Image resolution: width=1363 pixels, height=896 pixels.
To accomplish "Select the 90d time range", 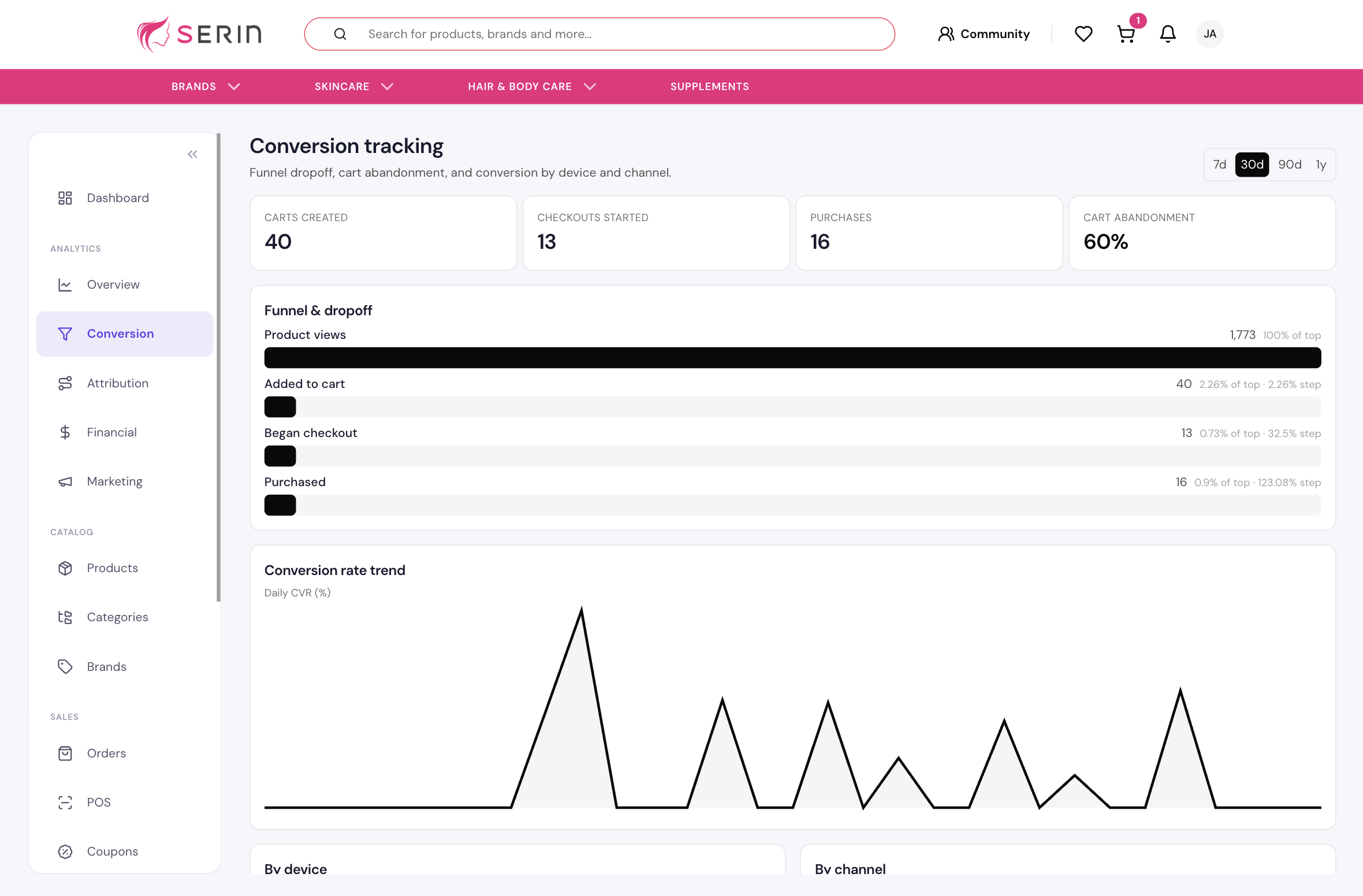I will tap(1290, 165).
